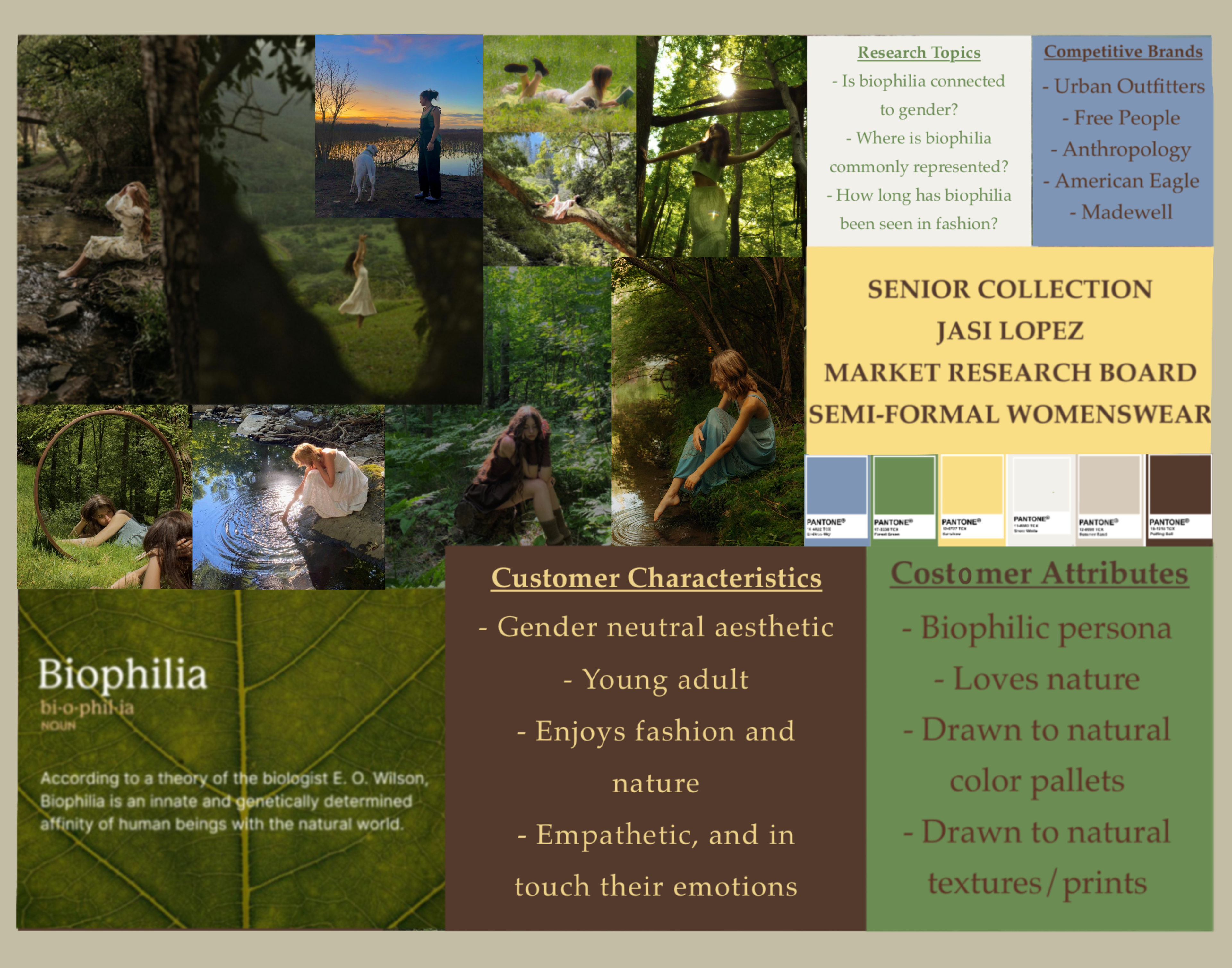
Task: Select photo of woman under sunlit tree branch
Action: coord(721,146)
